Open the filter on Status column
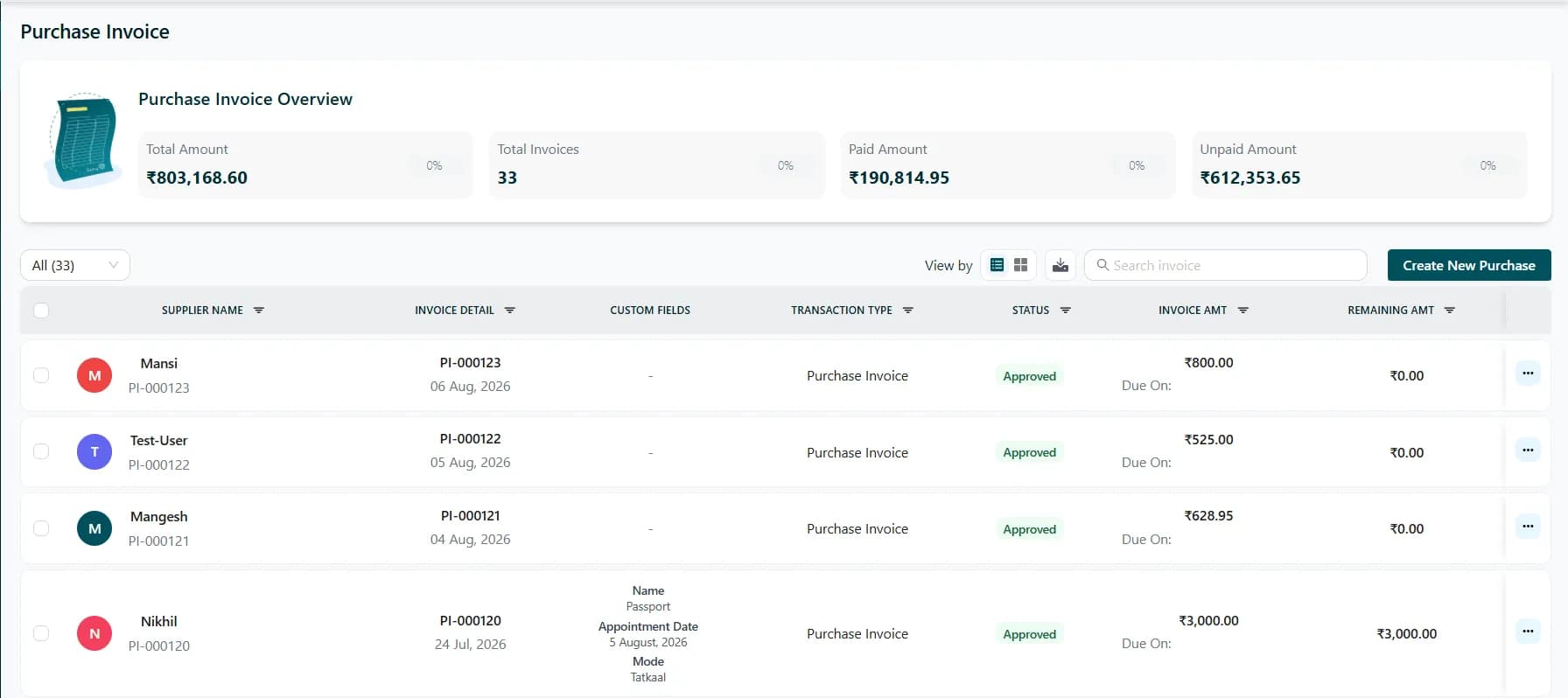This screenshot has width=1568, height=698. click(x=1065, y=311)
